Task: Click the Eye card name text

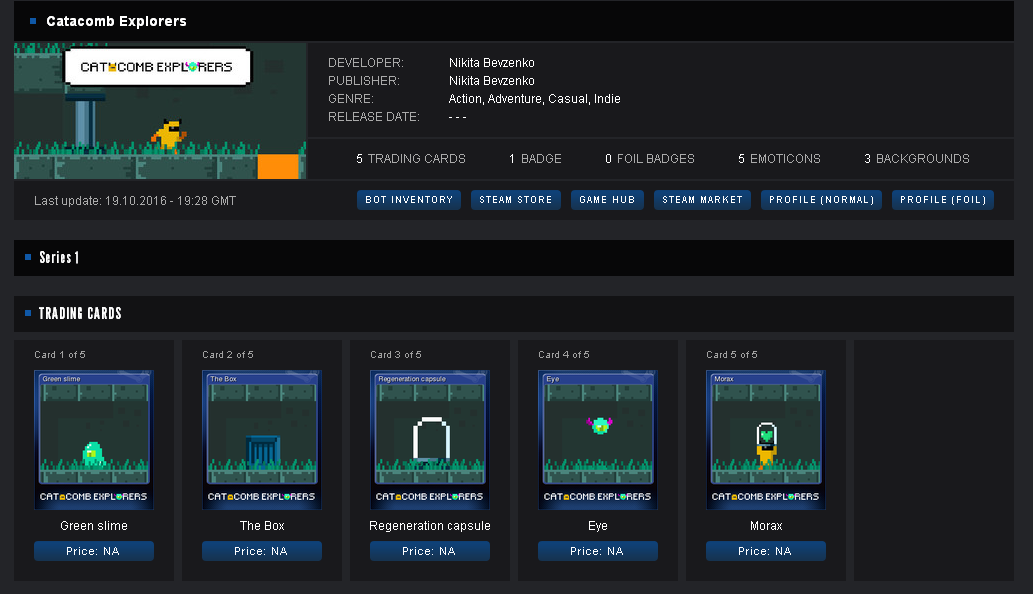Action: pos(598,526)
